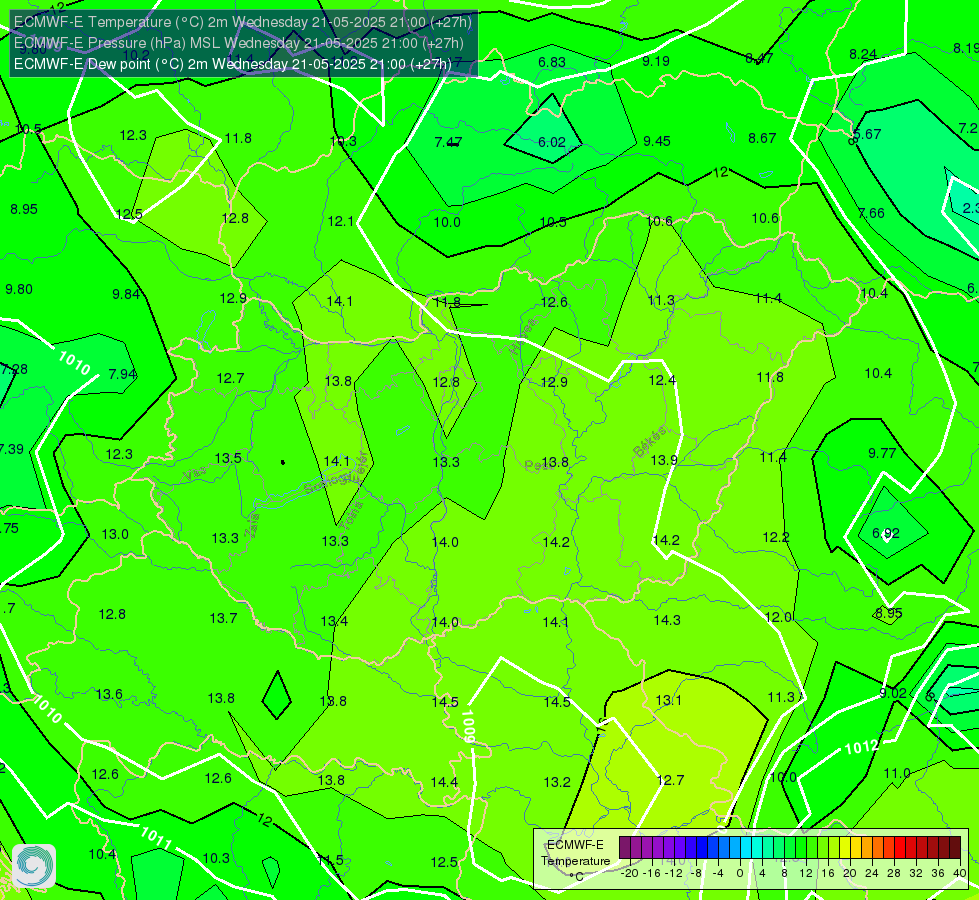This screenshot has height=900, width=979.
Task: Click the 9.19 temperature value
Action: (x=656, y=61)
